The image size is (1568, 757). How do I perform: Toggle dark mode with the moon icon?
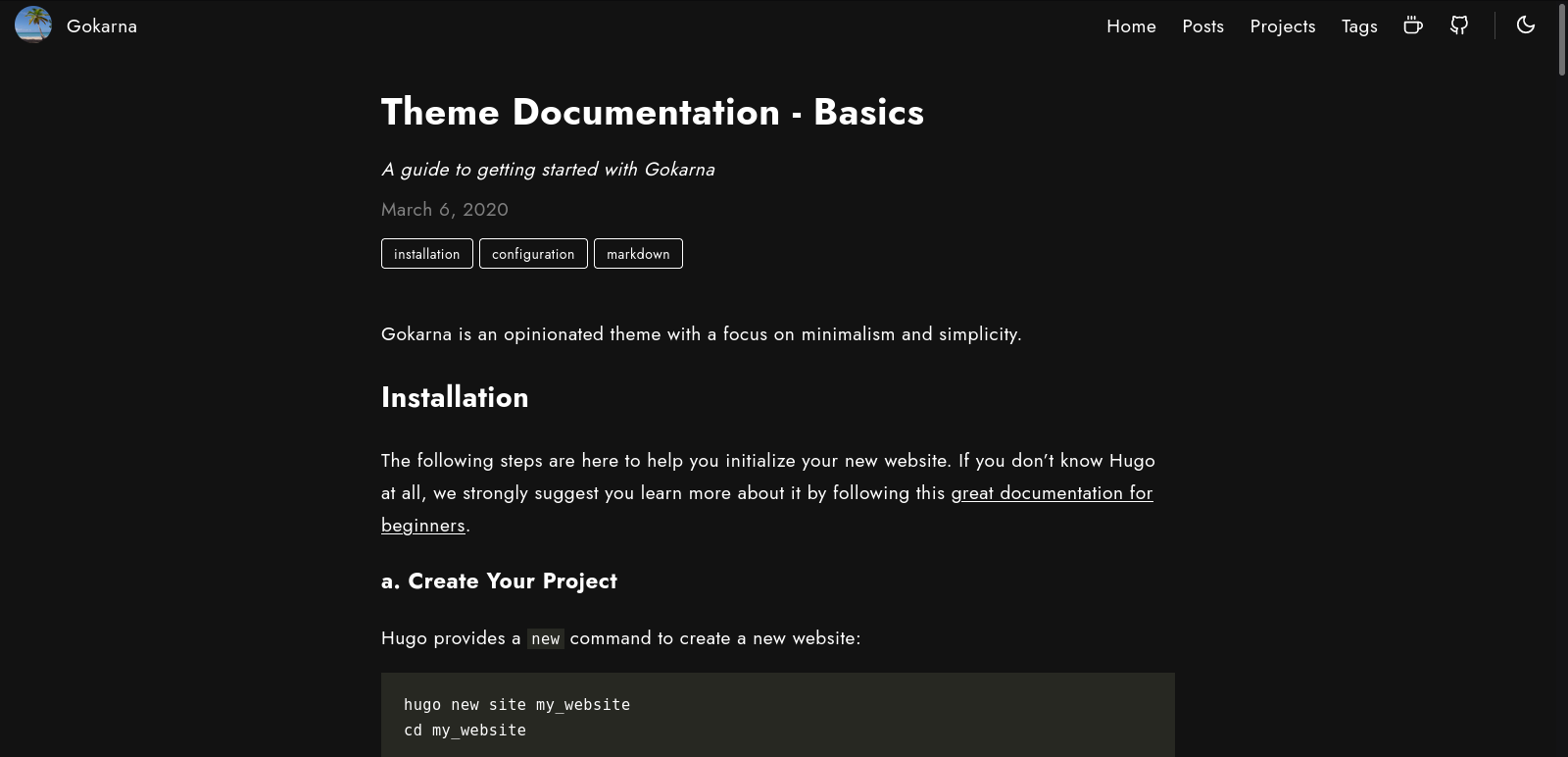pos(1525,25)
